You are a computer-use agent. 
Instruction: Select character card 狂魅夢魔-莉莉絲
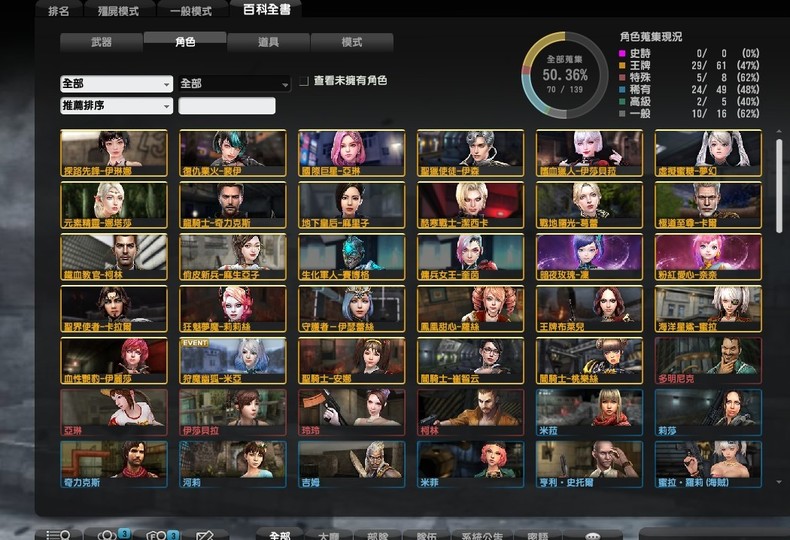point(233,309)
